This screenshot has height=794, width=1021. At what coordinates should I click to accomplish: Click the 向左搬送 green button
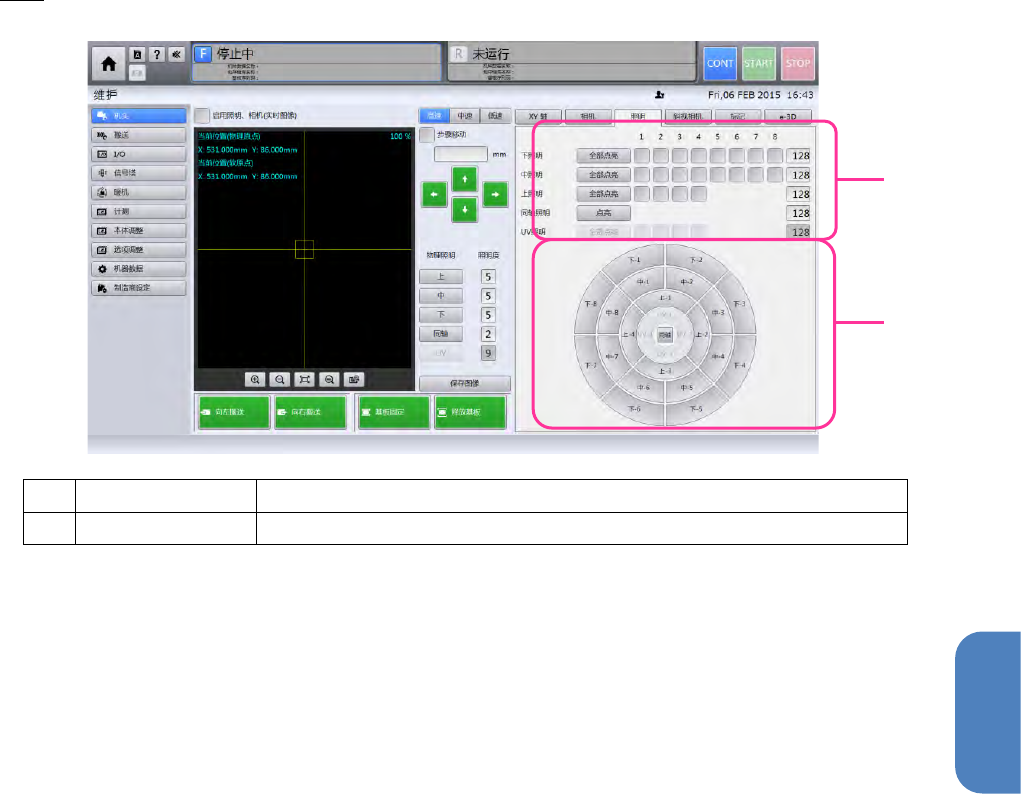(x=234, y=412)
